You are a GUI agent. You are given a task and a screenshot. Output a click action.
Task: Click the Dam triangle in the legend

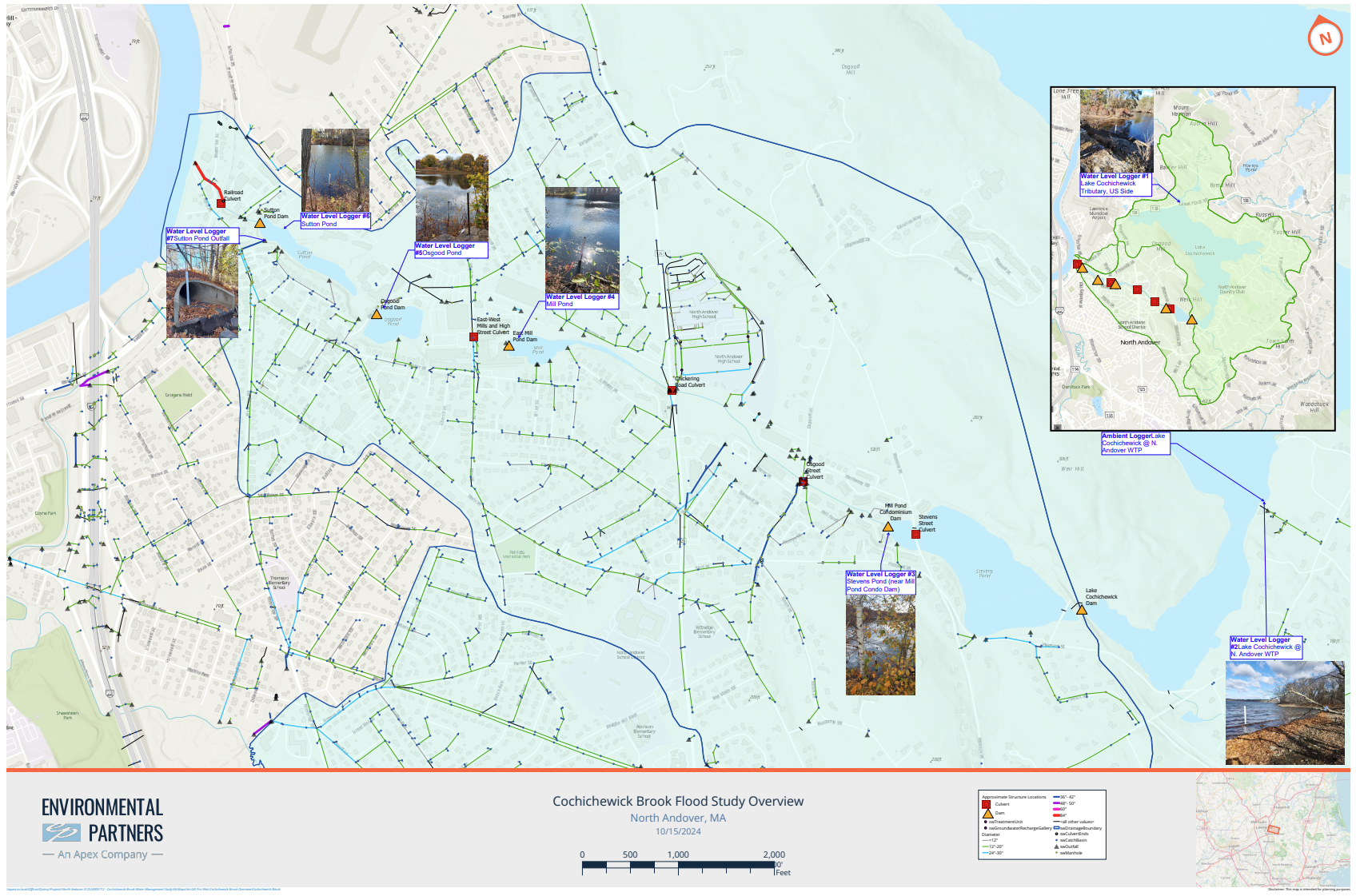tap(988, 815)
